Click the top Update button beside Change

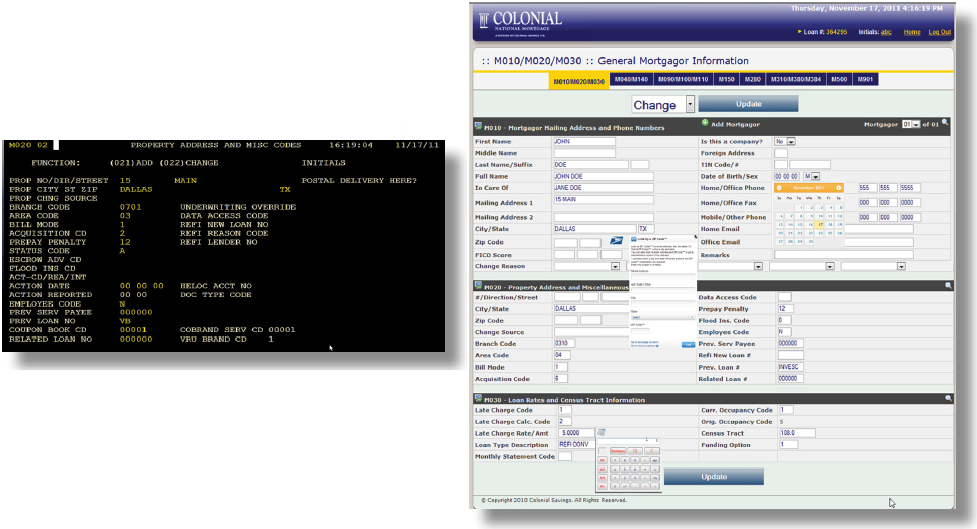pyautogui.click(x=748, y=104)
